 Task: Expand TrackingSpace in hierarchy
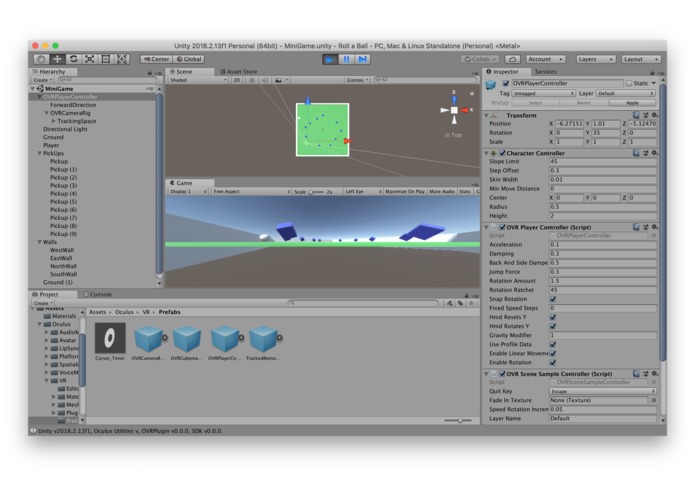(54, 121)
